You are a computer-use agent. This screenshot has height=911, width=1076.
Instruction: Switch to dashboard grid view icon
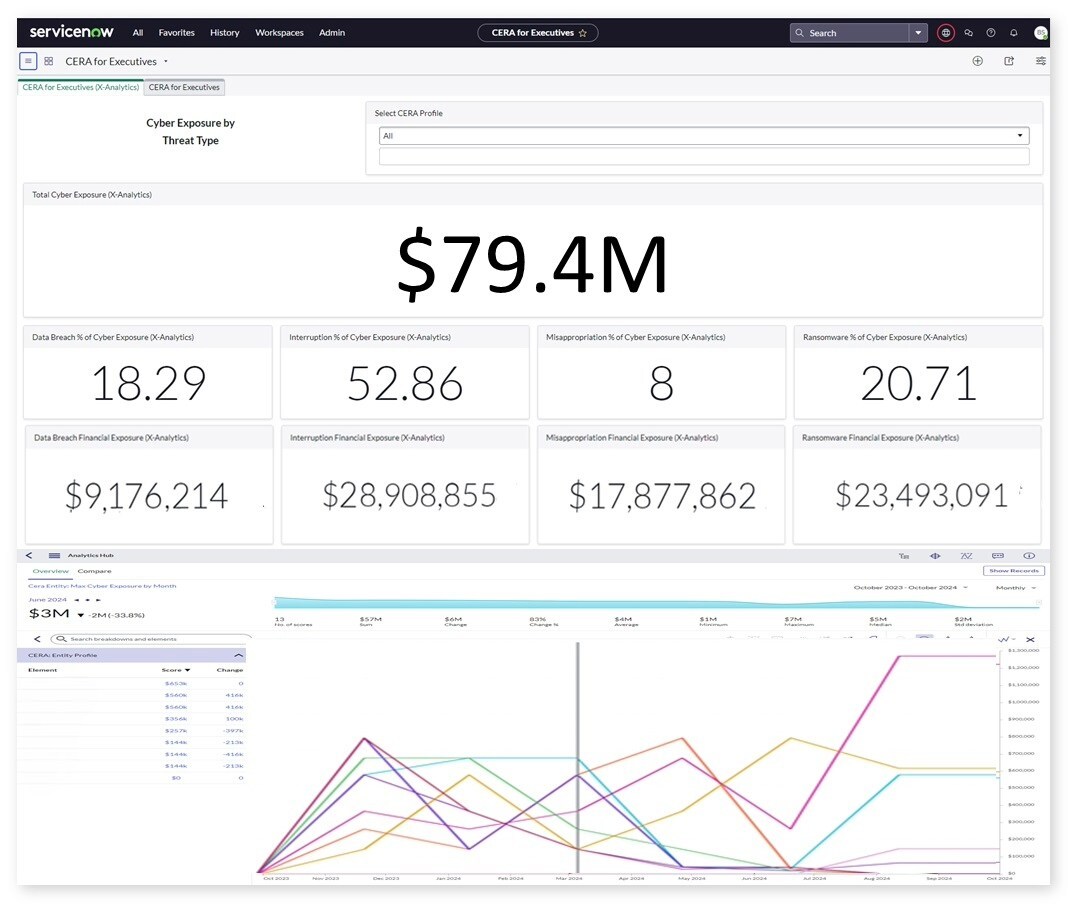tap(48, 61)
